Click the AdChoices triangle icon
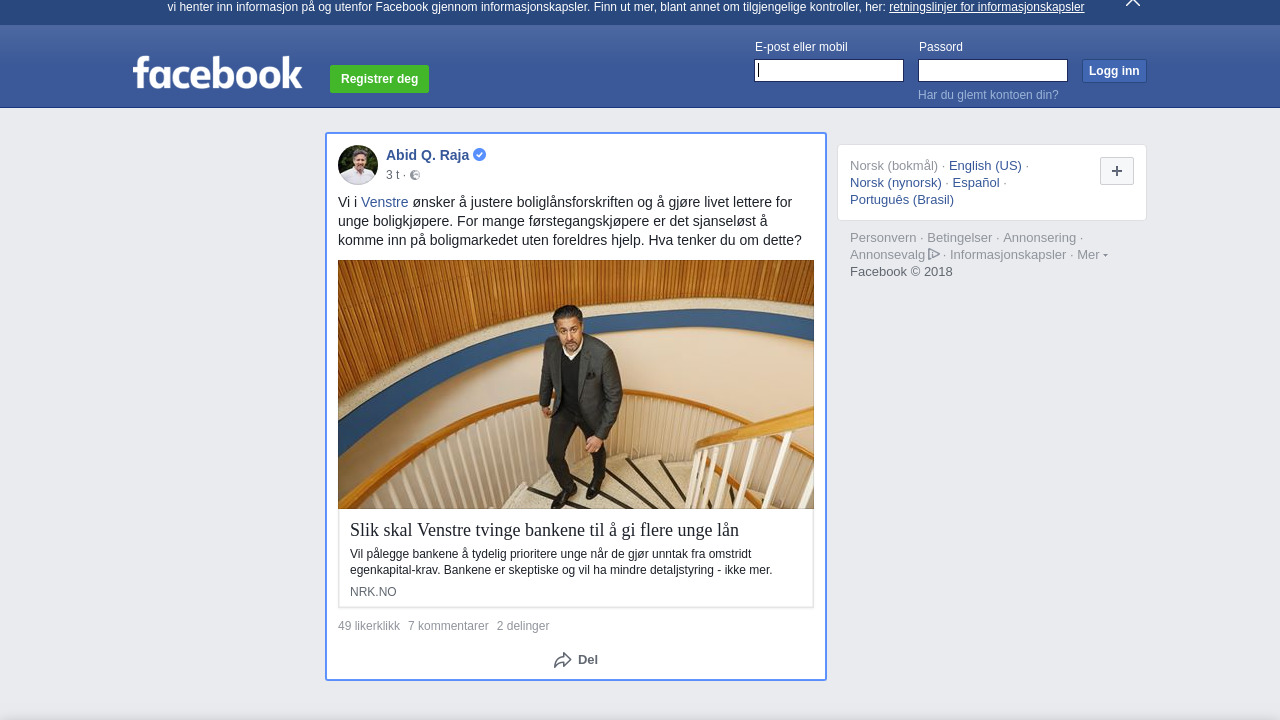This screenshot has height=720, width=1280. tap(934, 254)
